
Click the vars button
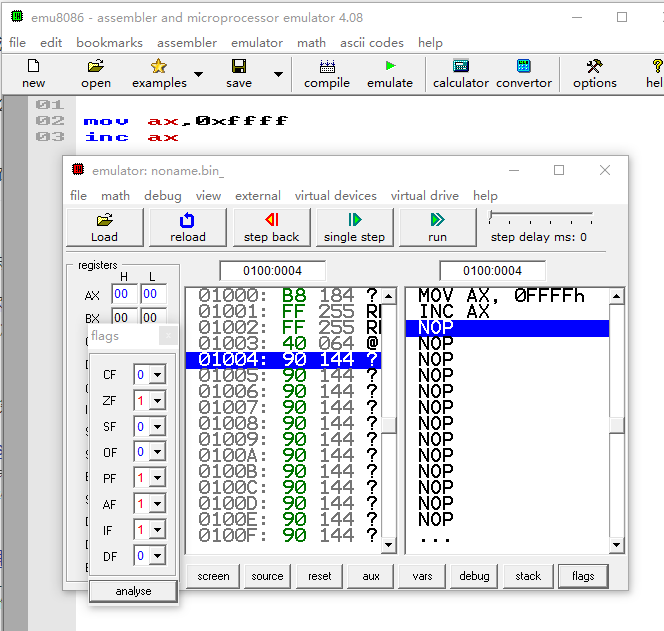[423, 576]
